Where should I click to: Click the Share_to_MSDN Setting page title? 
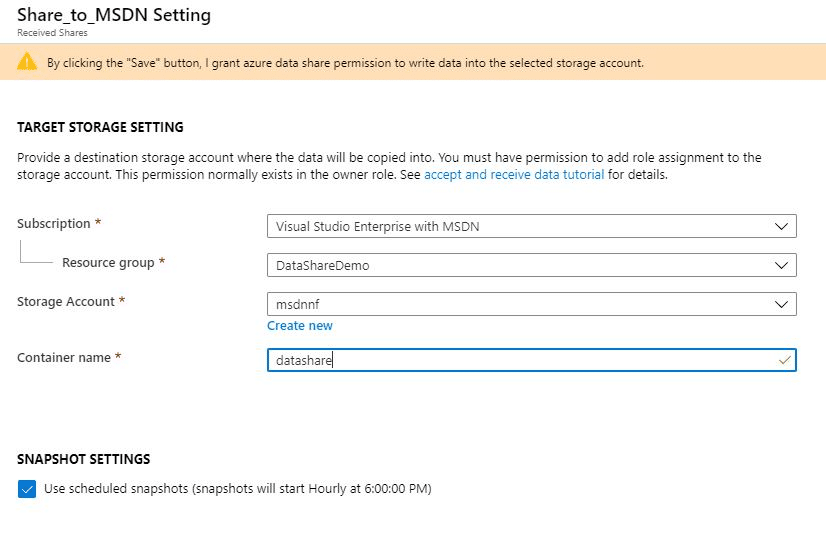114,15
